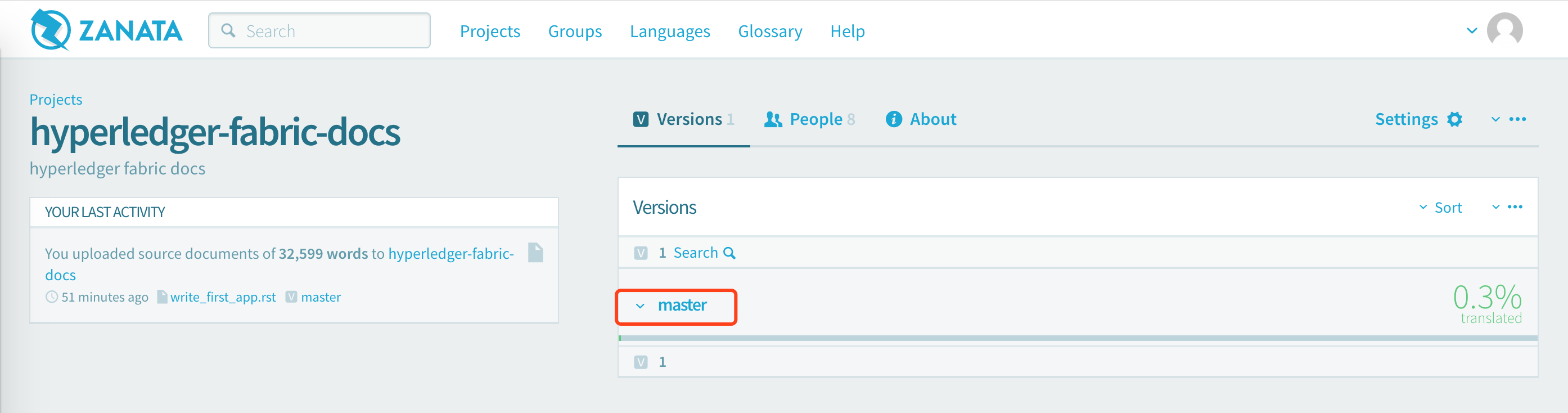Click the document icon in last activity

point(535,253)
